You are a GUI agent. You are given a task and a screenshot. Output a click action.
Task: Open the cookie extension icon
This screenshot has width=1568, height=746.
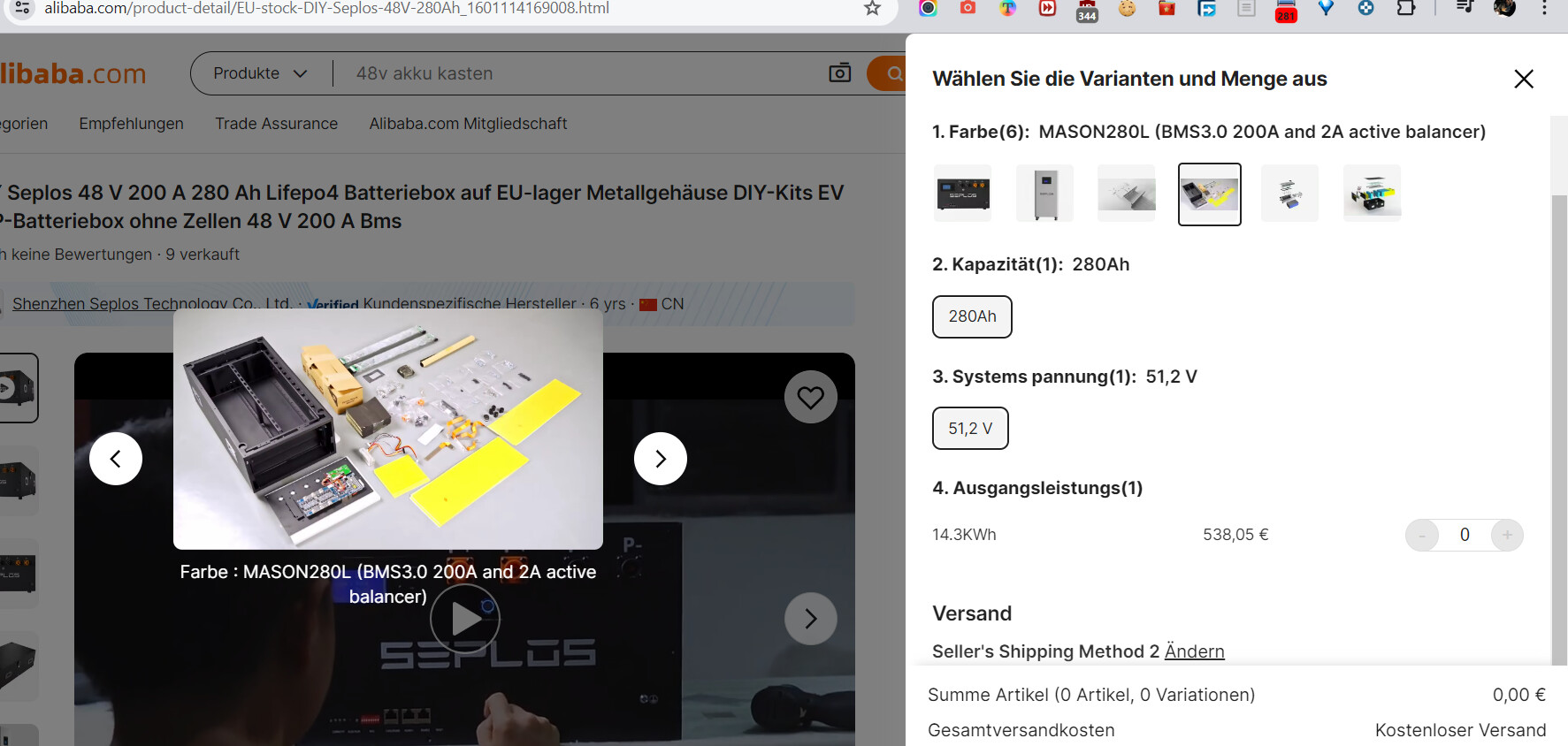pos(1127,8)
